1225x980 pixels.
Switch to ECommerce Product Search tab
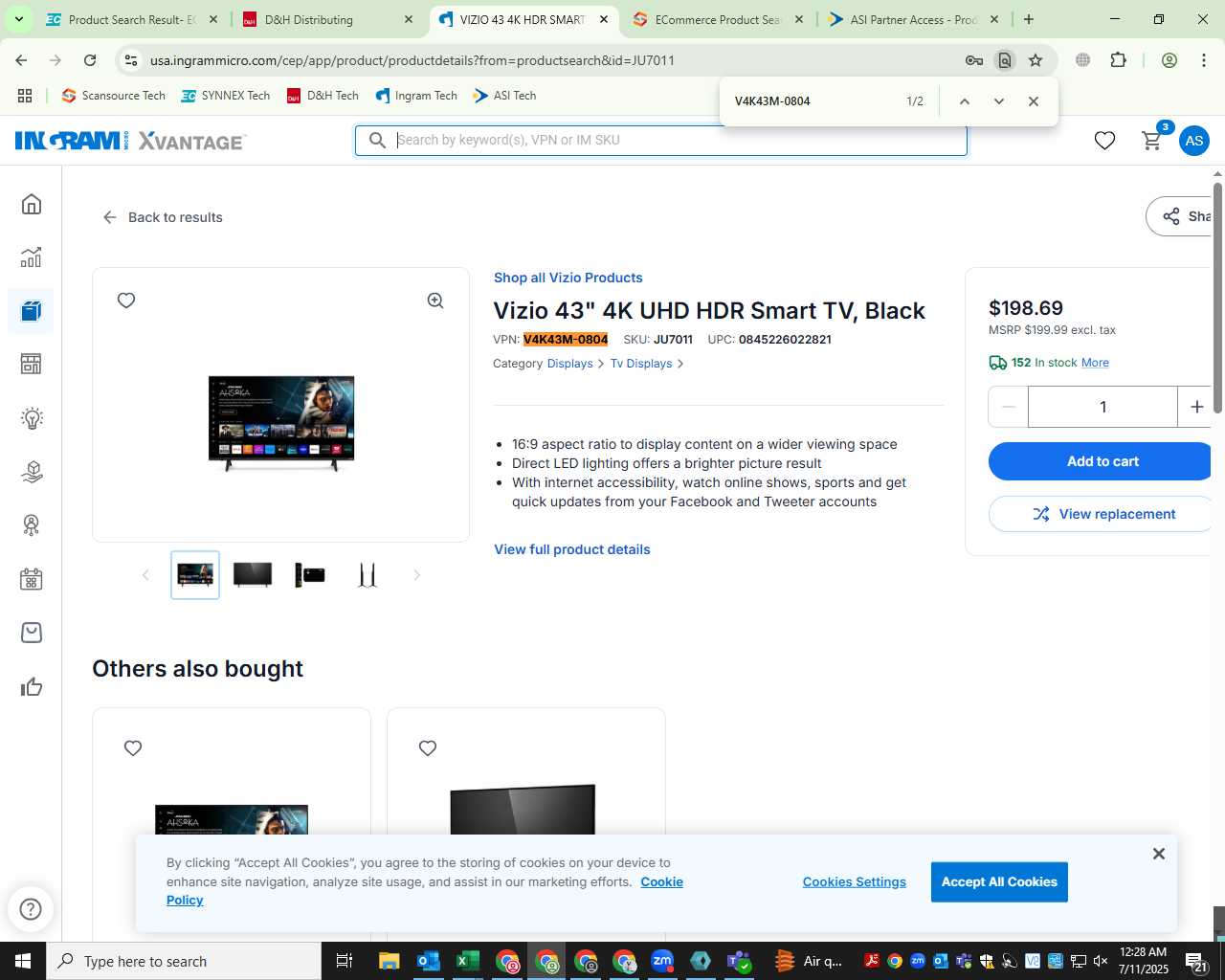718,19
